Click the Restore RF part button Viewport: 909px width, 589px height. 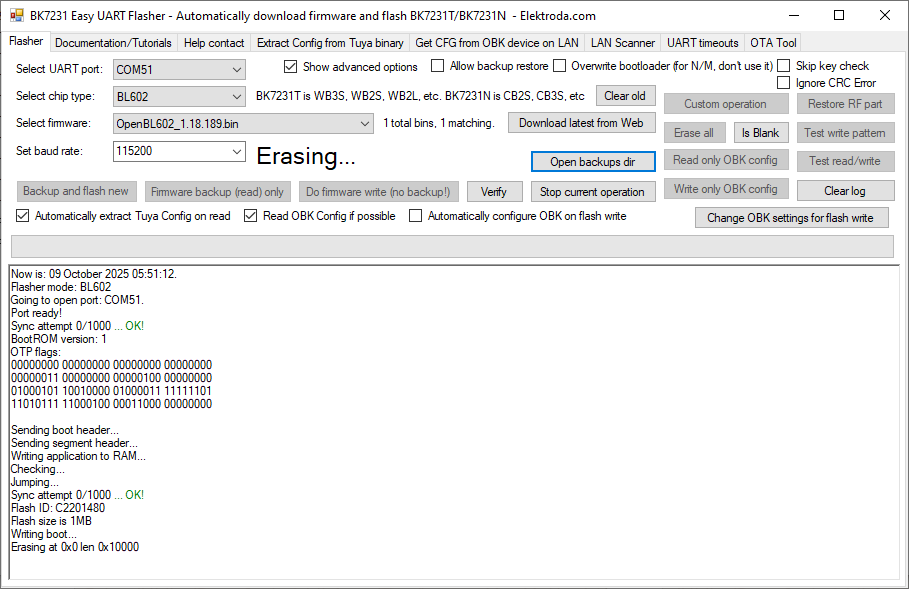(845, 104)
